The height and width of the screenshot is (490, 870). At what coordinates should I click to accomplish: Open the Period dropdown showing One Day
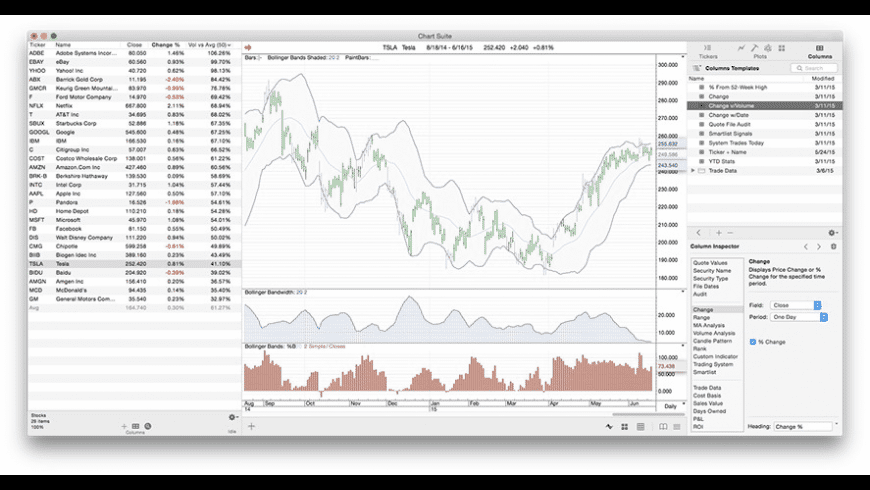click(x=798, y=317)
